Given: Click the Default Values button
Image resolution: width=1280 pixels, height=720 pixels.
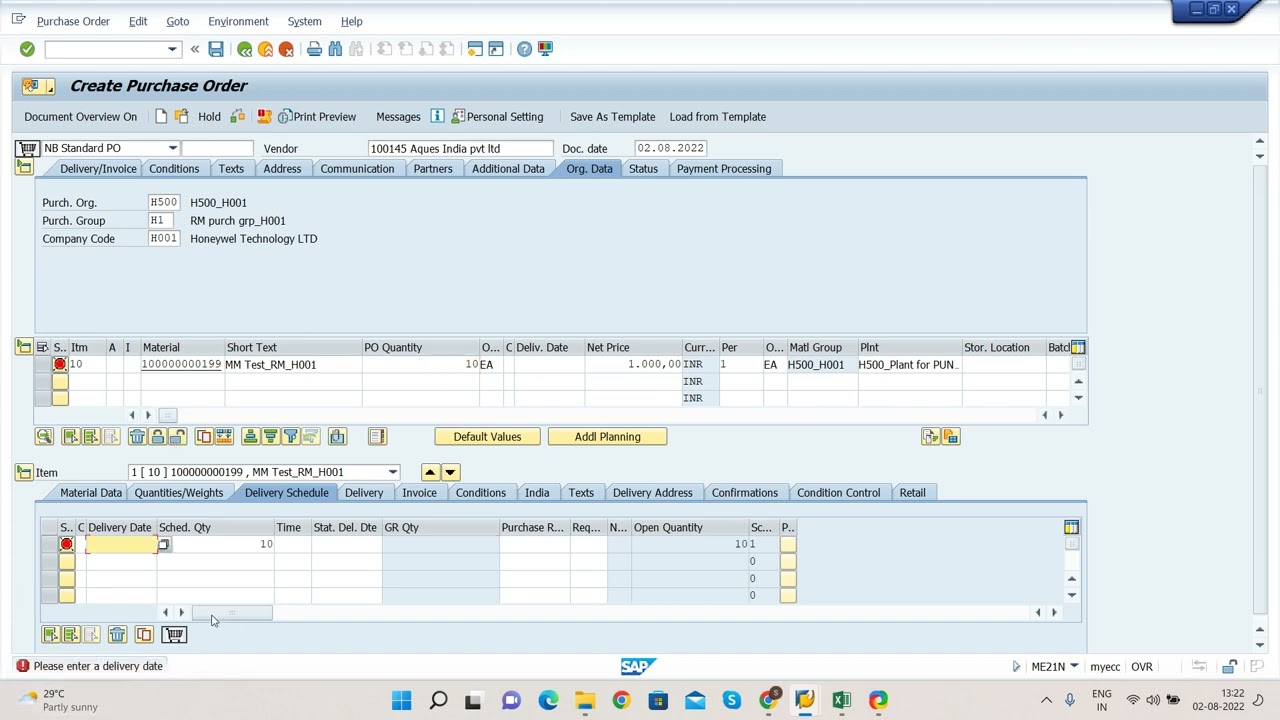Looking at the screenshot, I should point(487,437).
